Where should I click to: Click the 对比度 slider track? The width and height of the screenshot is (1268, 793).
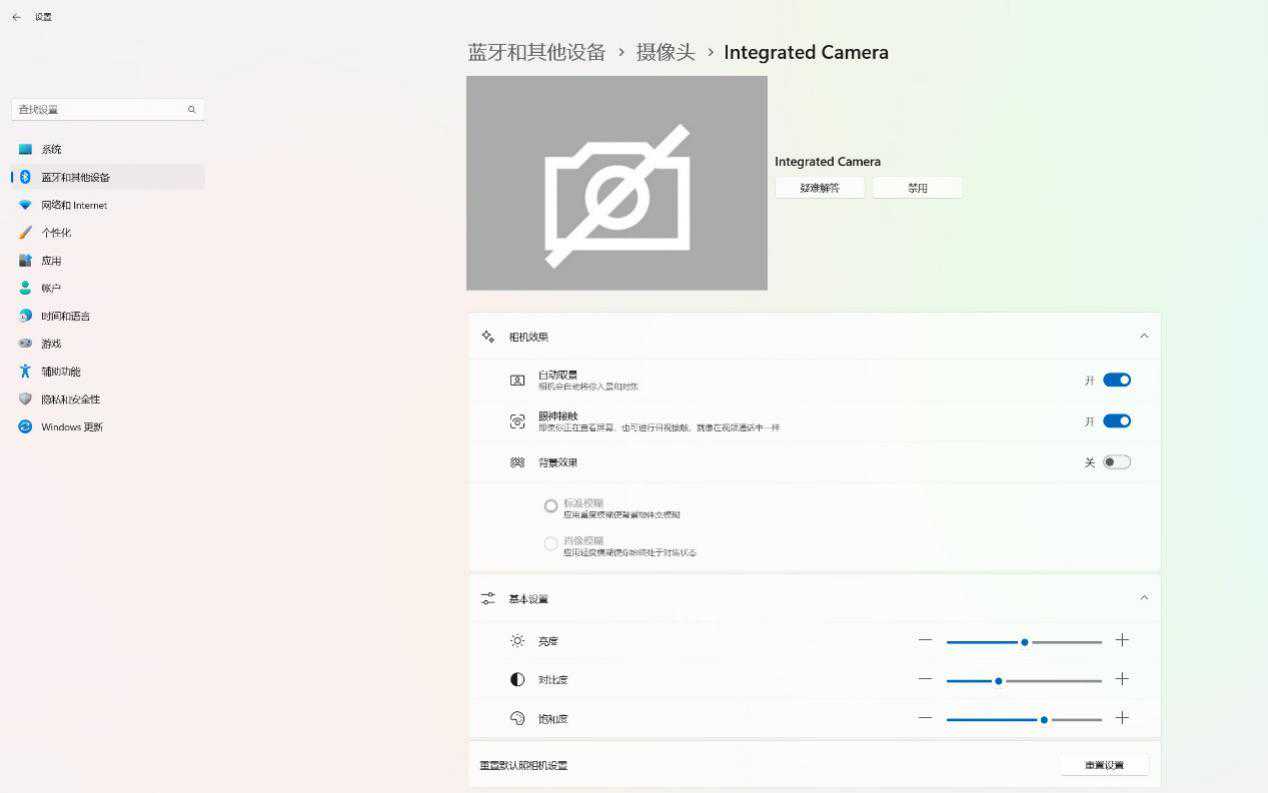(1024, 680)
